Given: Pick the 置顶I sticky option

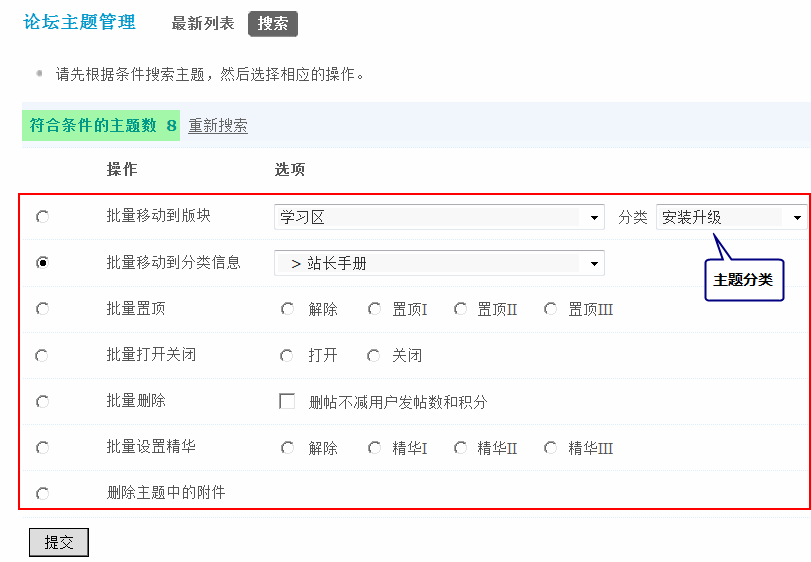Looking at the screenshot, I should pos(374,309).
